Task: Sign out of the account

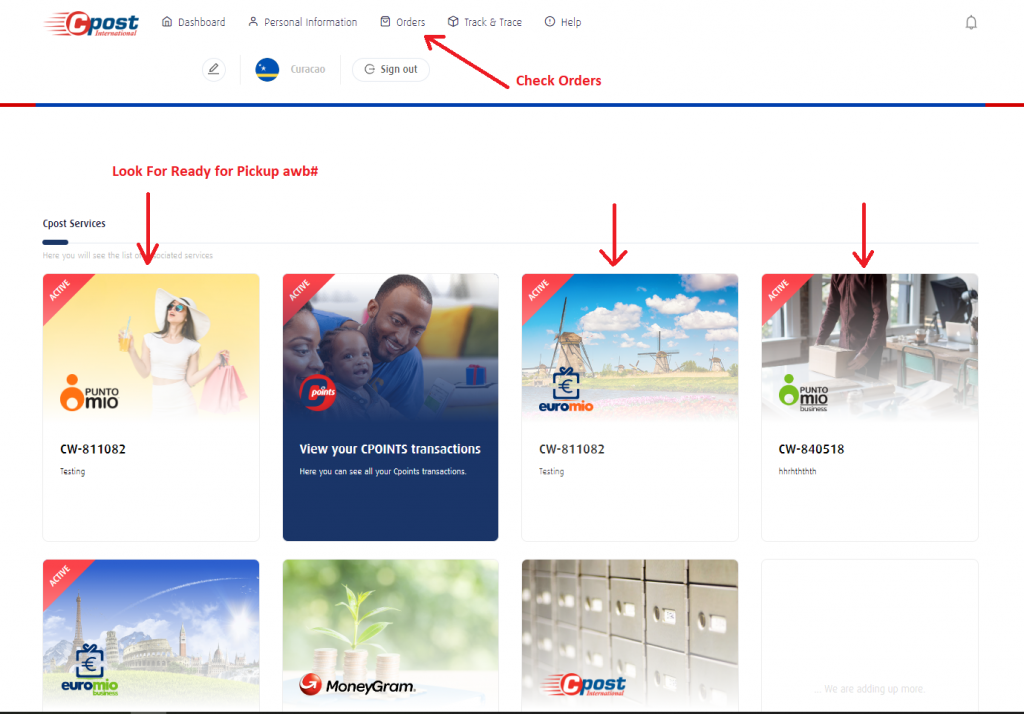Action: click(x=391, y=69)
